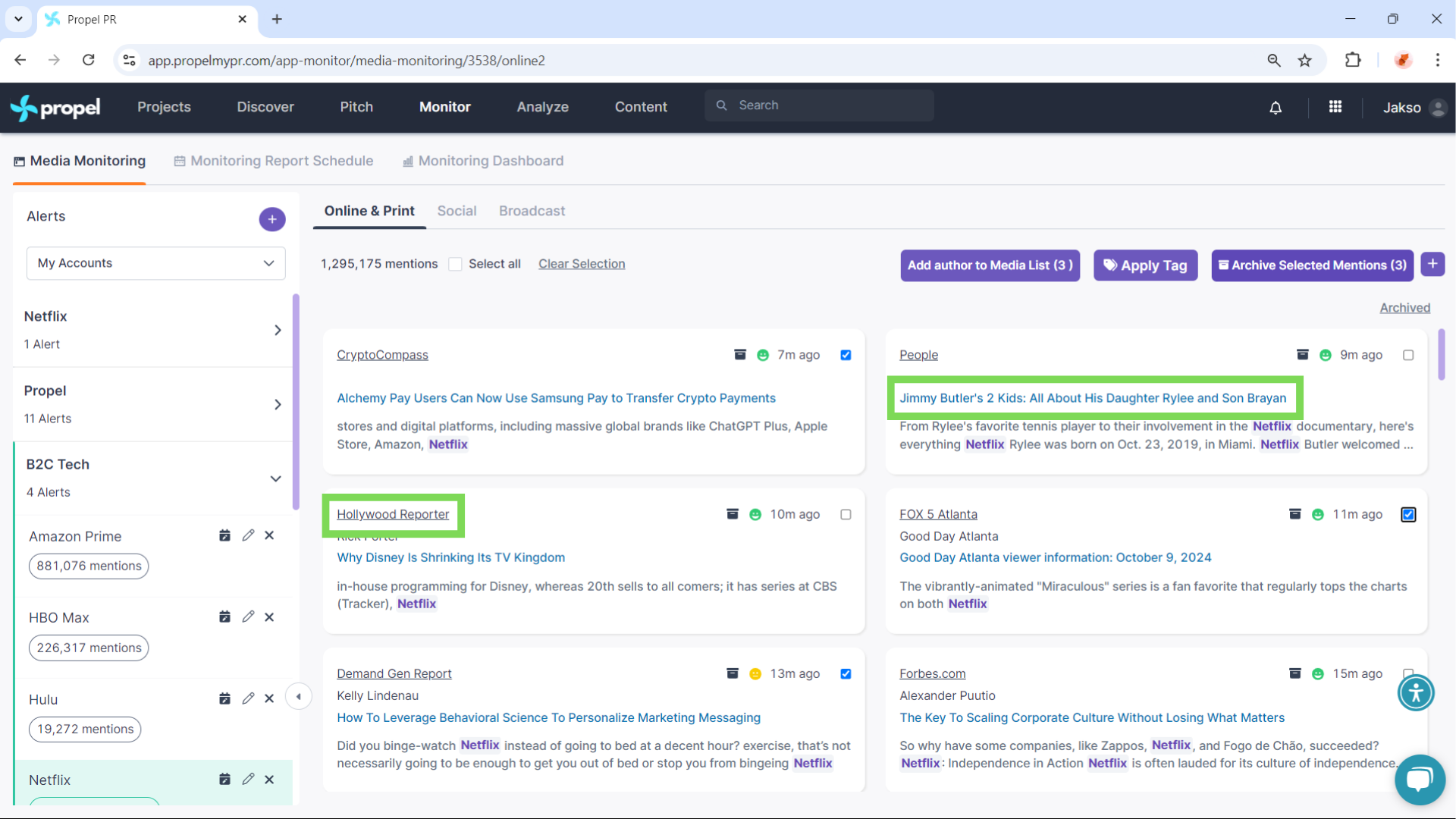1456x819 pixels.
Task: Edit the Netflix alert pencil icon
Action: click(x=248, y=780)
